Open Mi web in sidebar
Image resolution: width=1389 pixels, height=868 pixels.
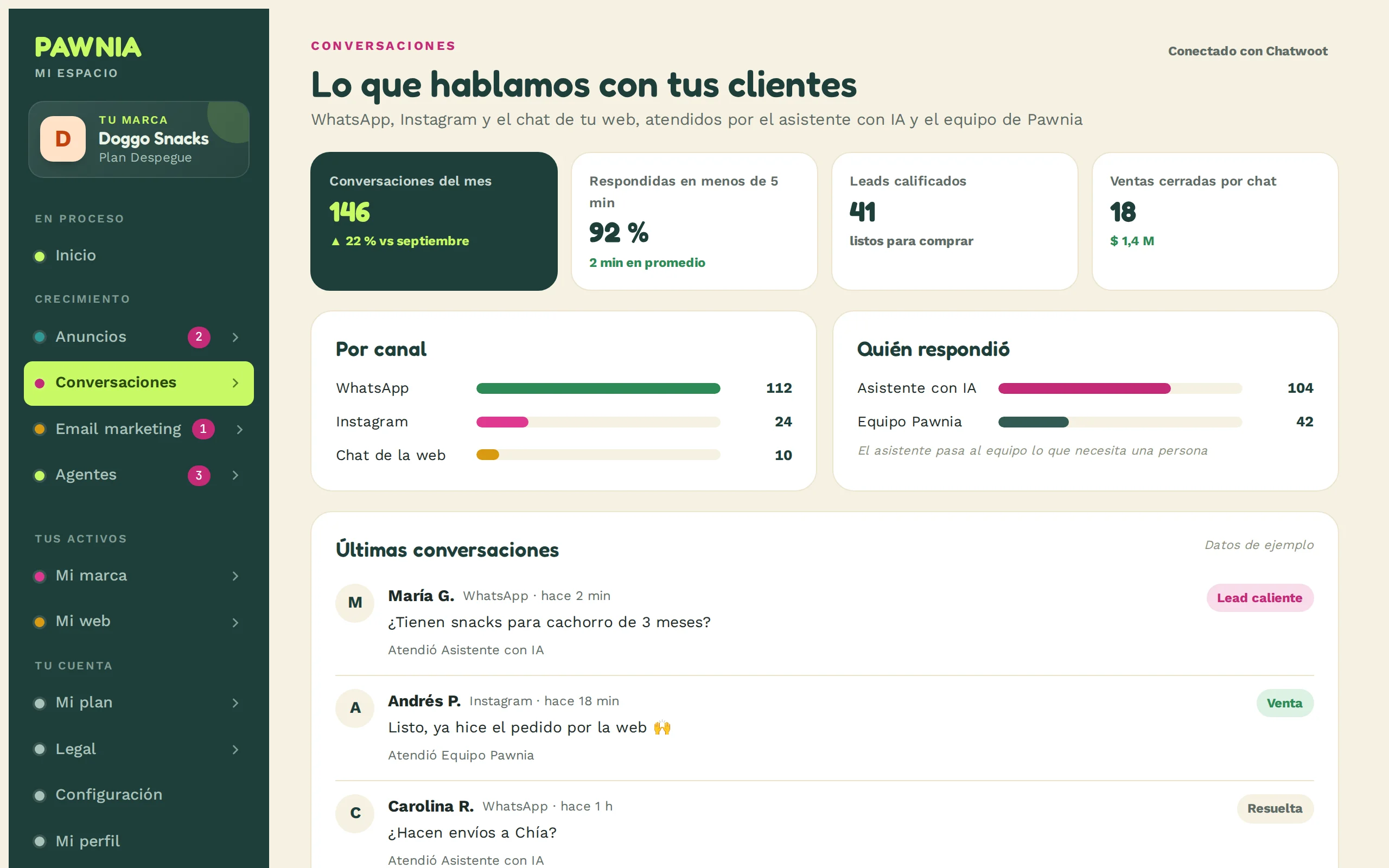coord(138,622)
